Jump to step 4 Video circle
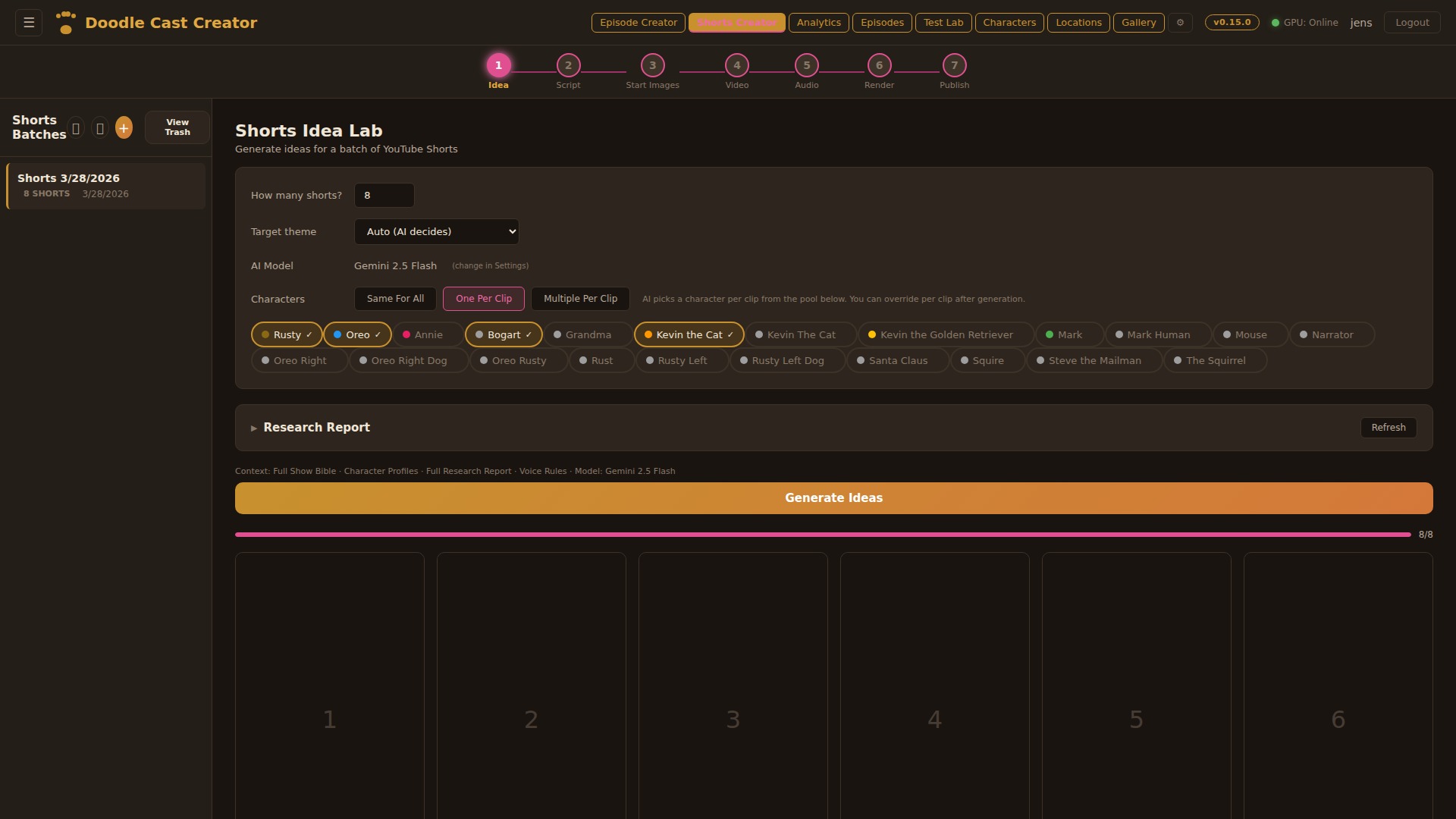 point(736,66)
